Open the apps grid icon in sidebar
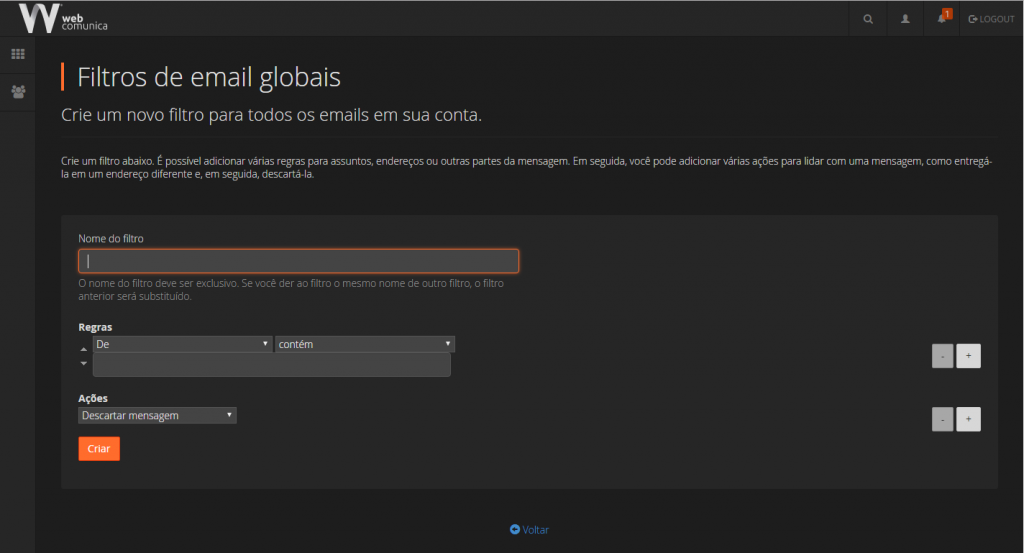The width and height of the screenshot is (1024, 553). pyautogui.click(x=18, y=54)
